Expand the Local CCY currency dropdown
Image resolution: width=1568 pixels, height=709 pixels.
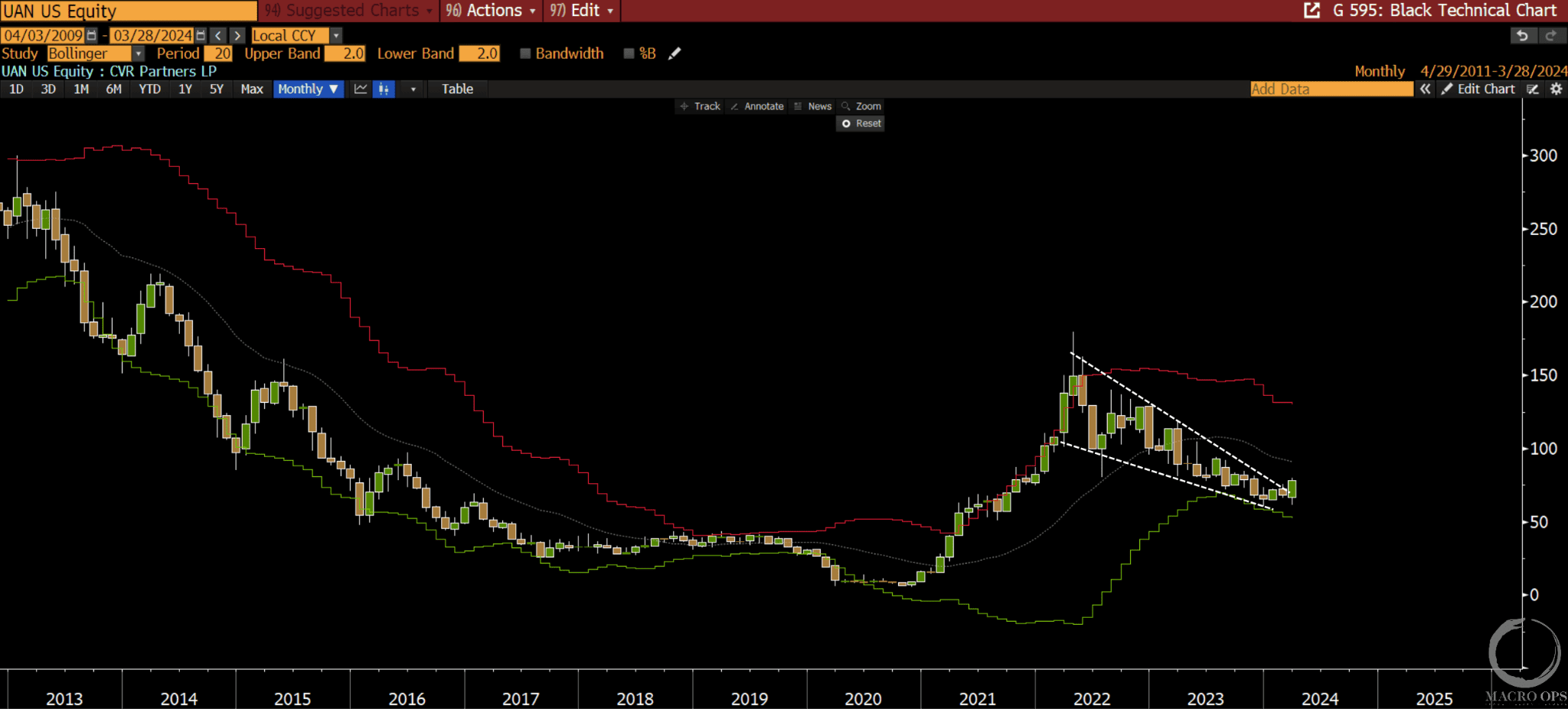coord(335,35)
